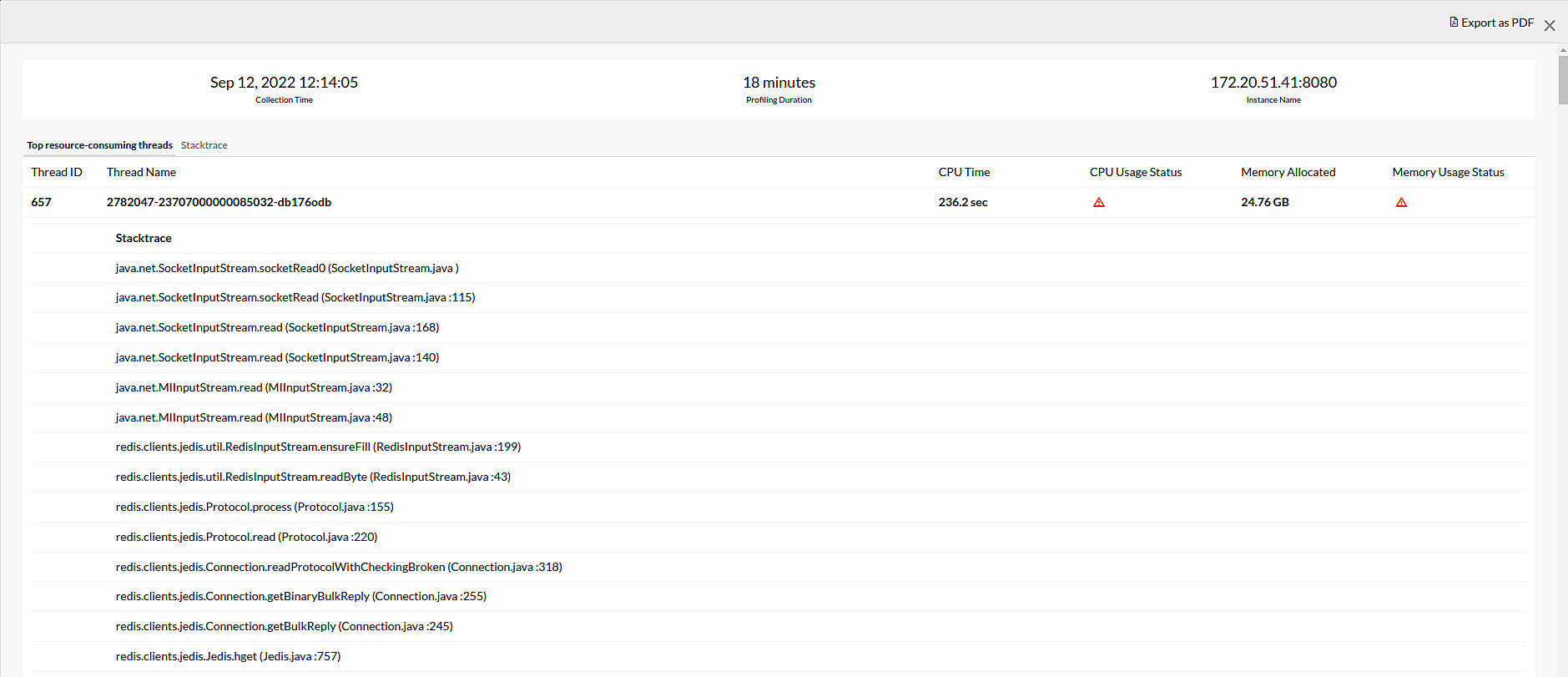Click the 24.76 GB memory allocated value
The width and height of the screenshot is (1568, 677).
pyautogui.click(x=1264, y=202)
